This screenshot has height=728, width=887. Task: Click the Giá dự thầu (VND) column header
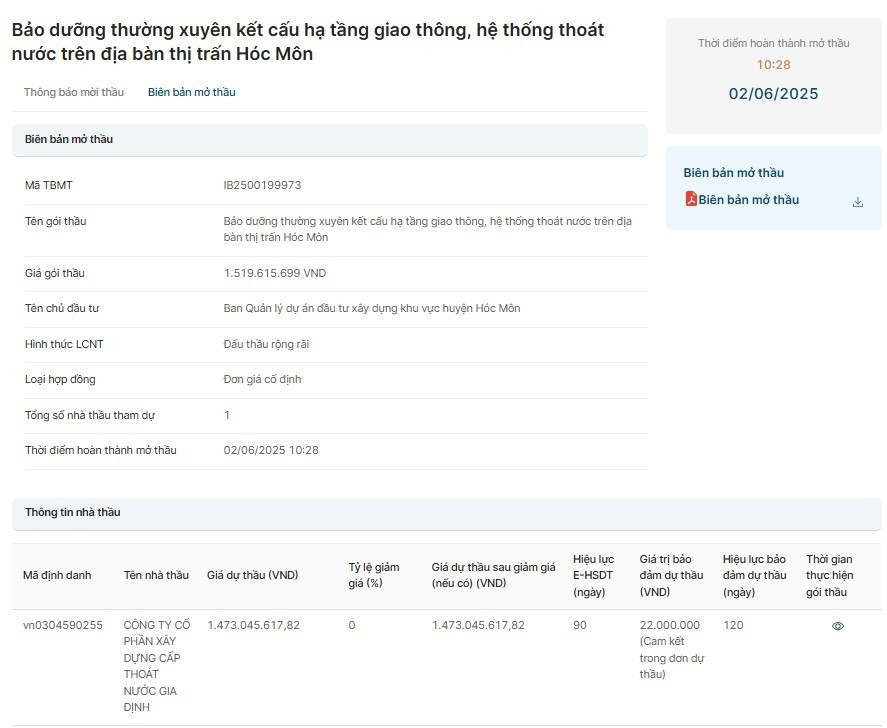pyautogui.click(x=252, y=575)
